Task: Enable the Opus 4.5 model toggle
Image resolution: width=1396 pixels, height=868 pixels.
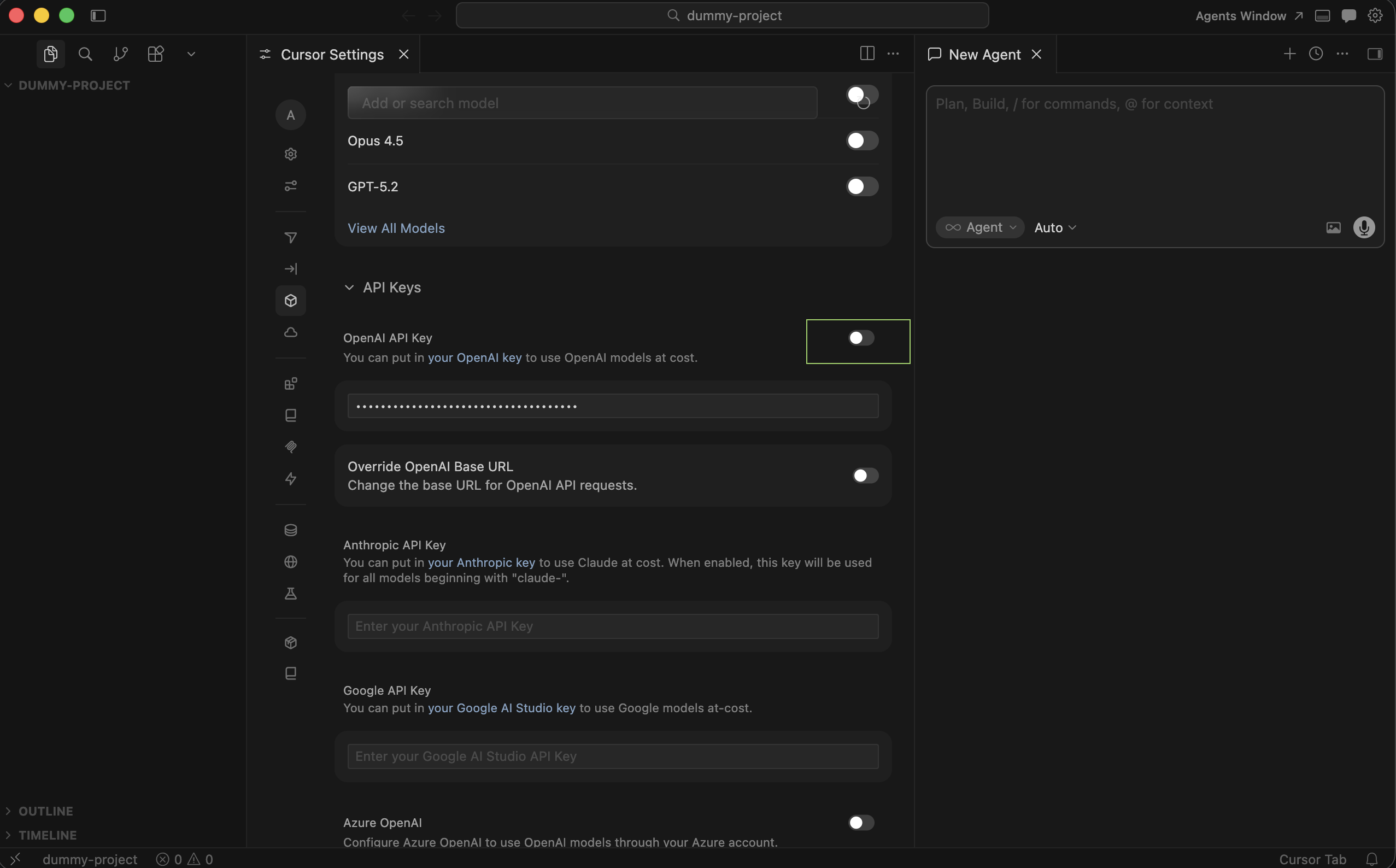Action: (x=862, y=140)
